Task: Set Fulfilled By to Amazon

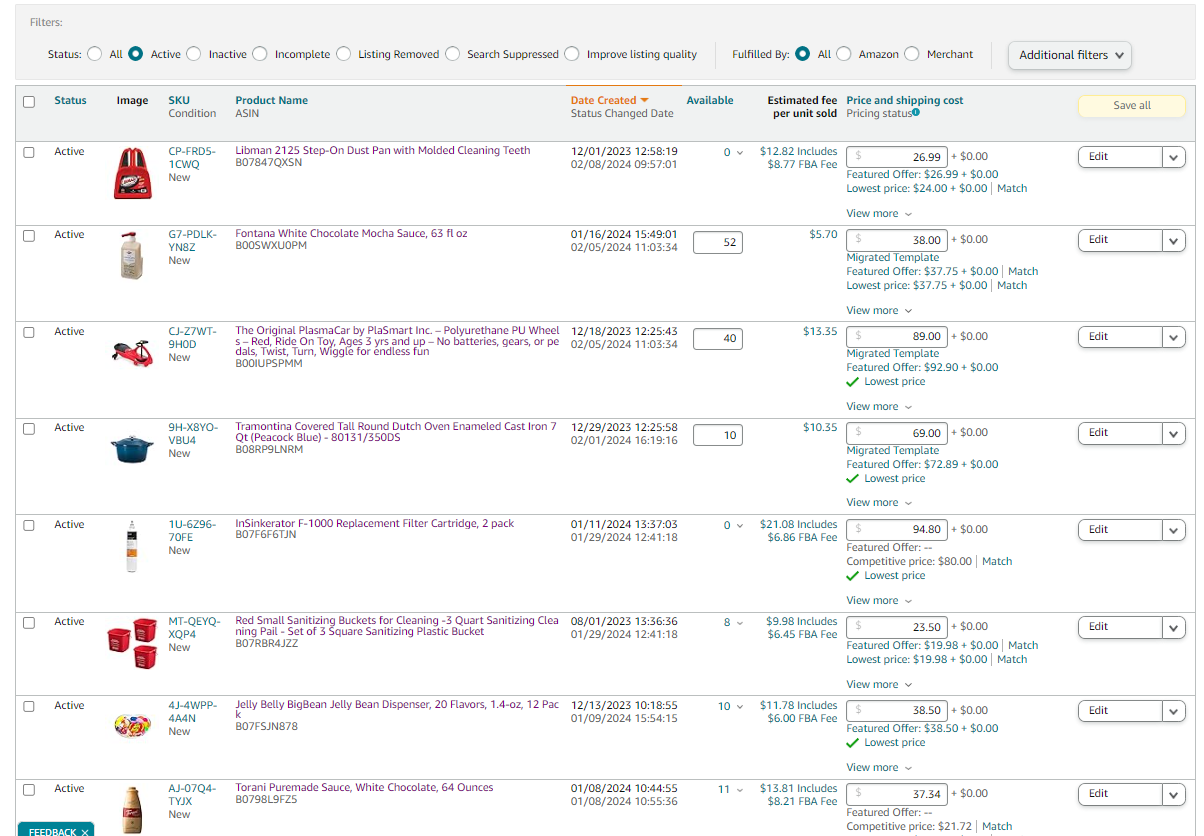Action: [844, 54]
